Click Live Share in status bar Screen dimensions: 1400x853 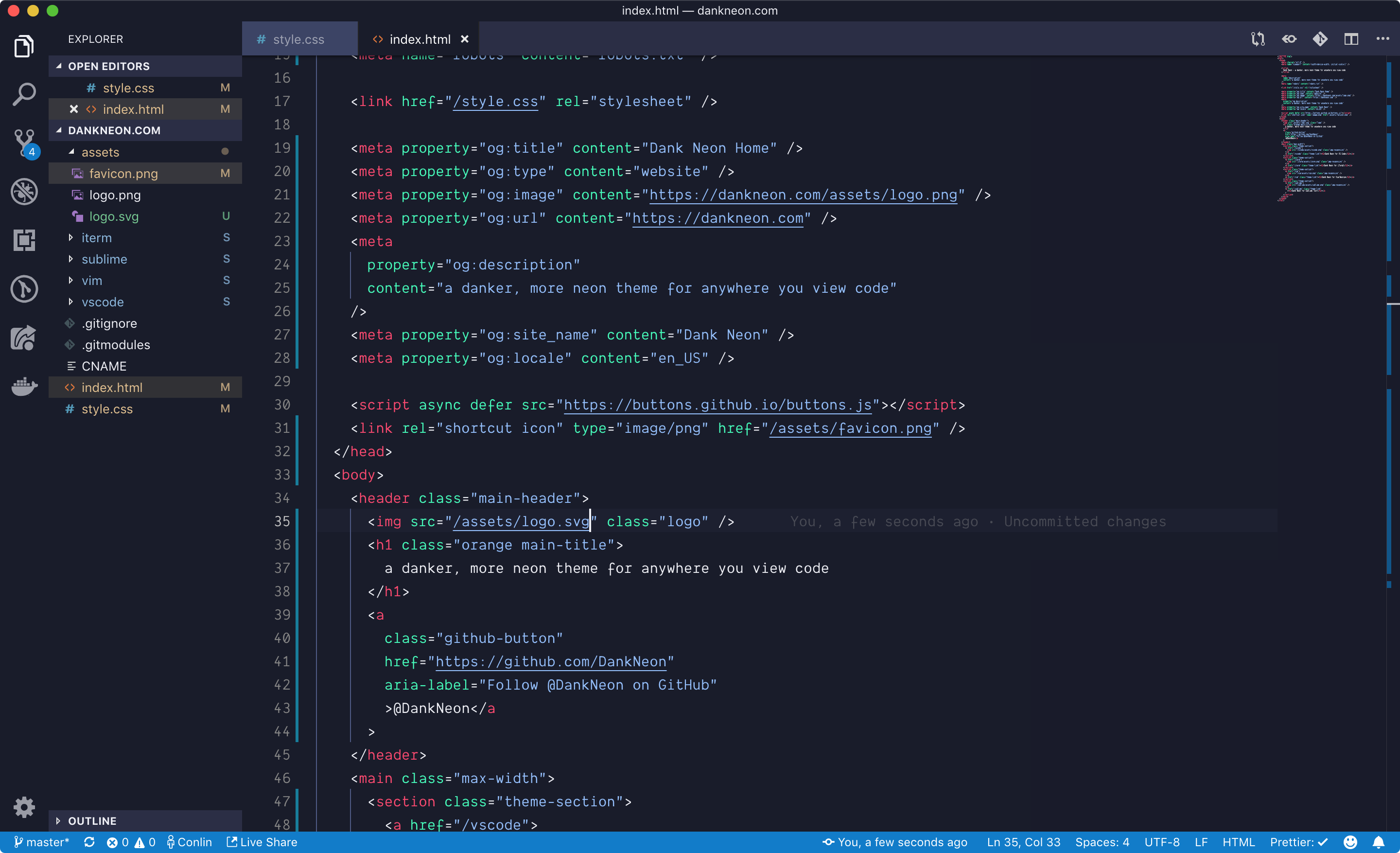262,842
